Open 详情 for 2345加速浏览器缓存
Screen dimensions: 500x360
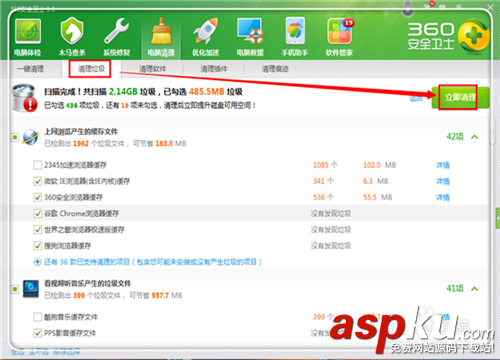[x=443, y=165]
